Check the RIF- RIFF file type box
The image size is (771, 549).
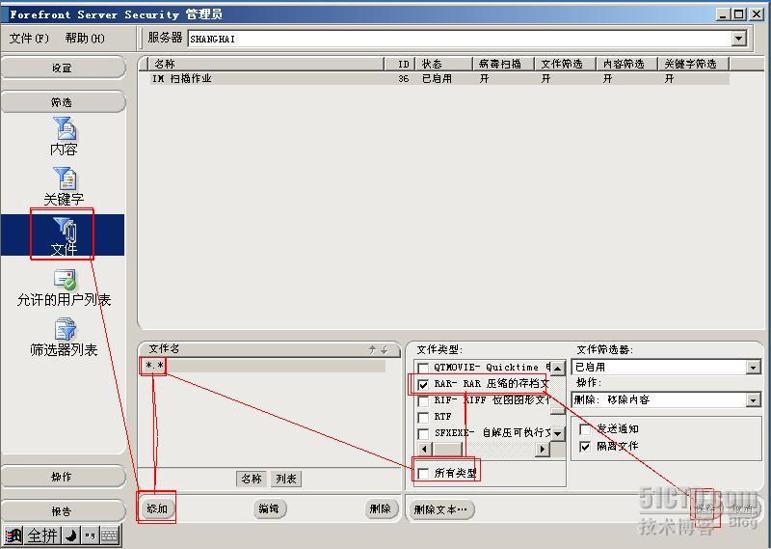pyautogui.click(x=423, y=401)
